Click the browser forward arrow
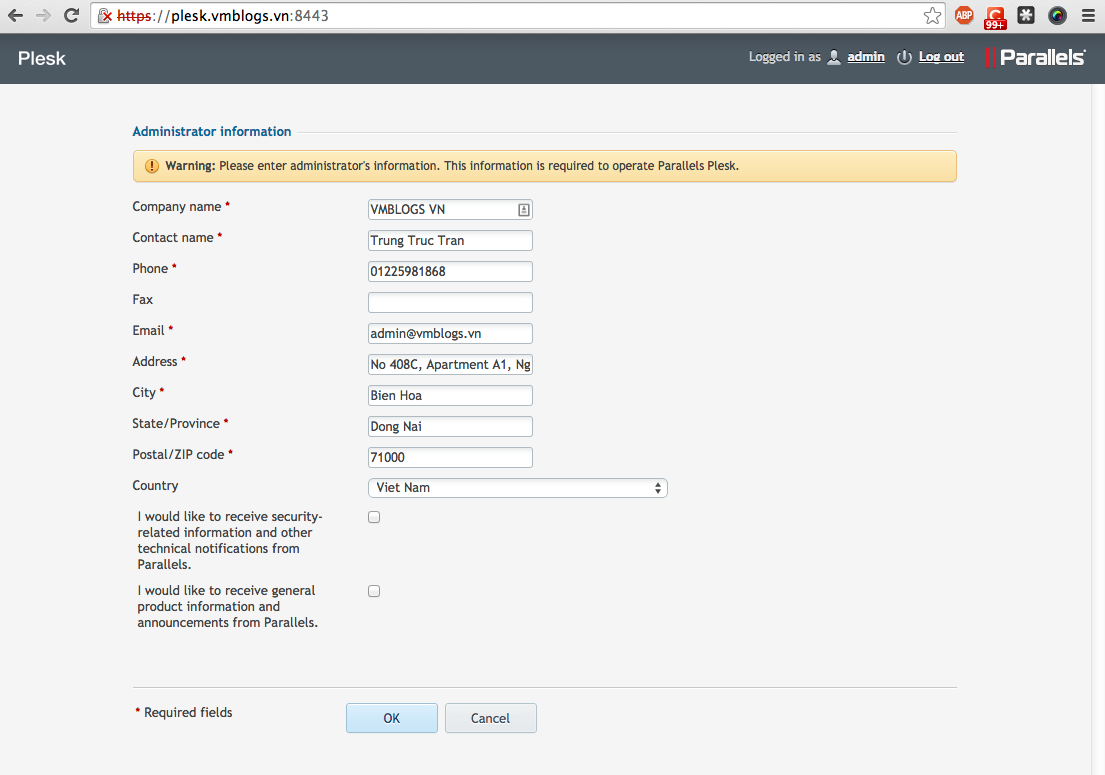Viewport: 1105px width, 775px height. [43, 16]
